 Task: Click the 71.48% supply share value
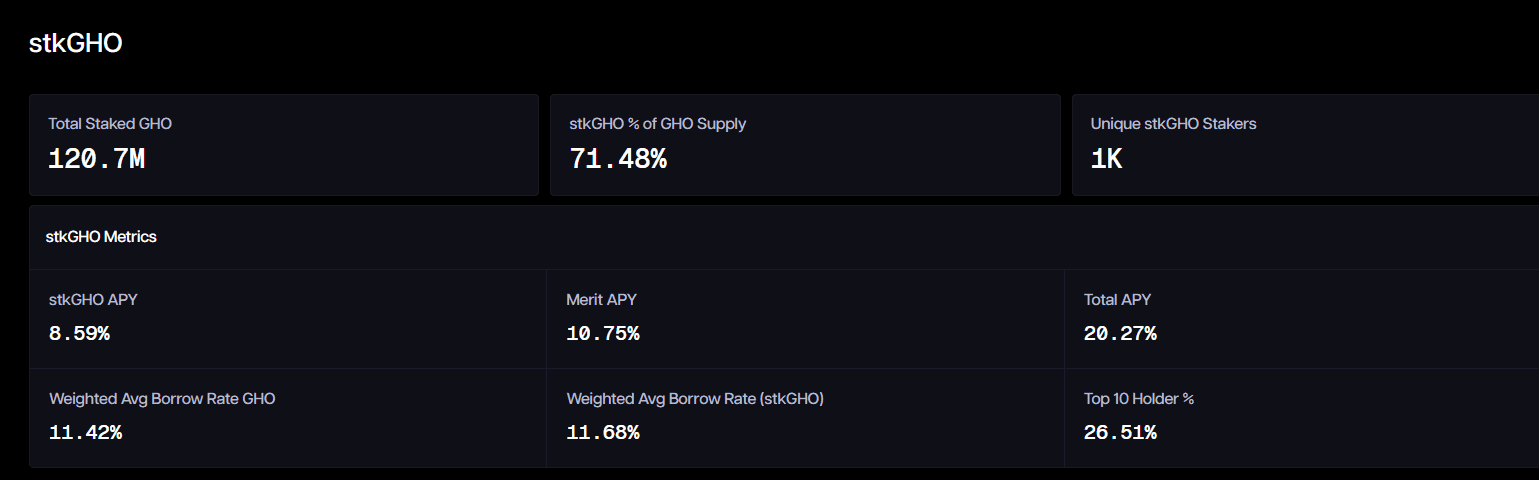click(618, 159)
